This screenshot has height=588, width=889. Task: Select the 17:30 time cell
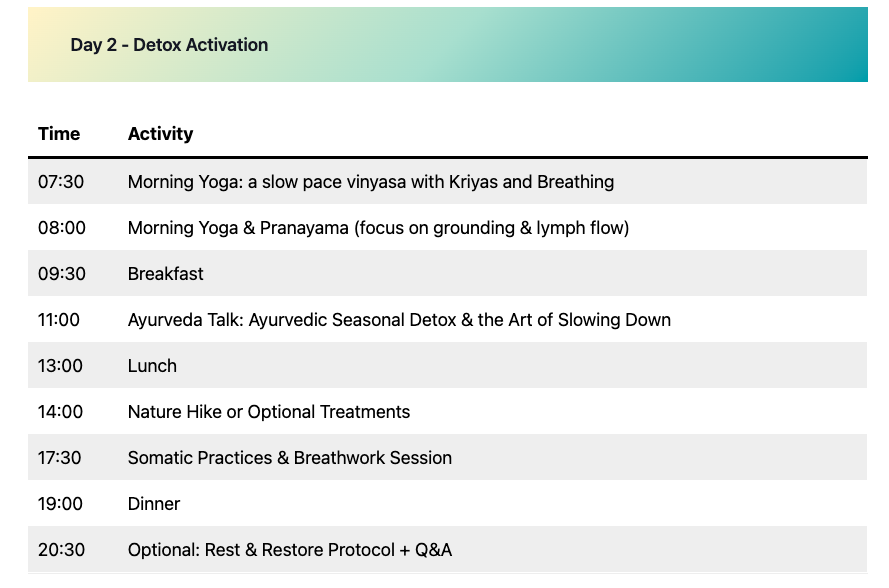coord(61,458)
